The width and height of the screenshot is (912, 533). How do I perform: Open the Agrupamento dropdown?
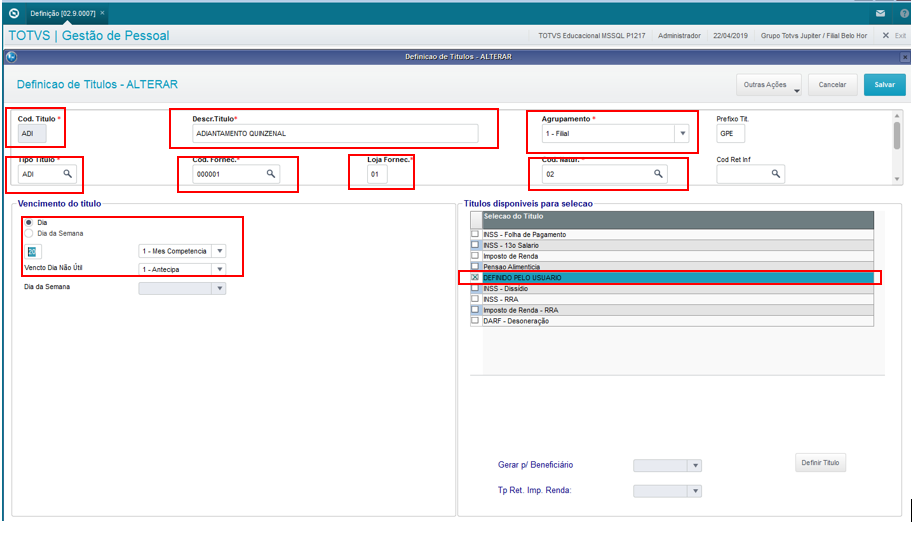coord(682,133)
